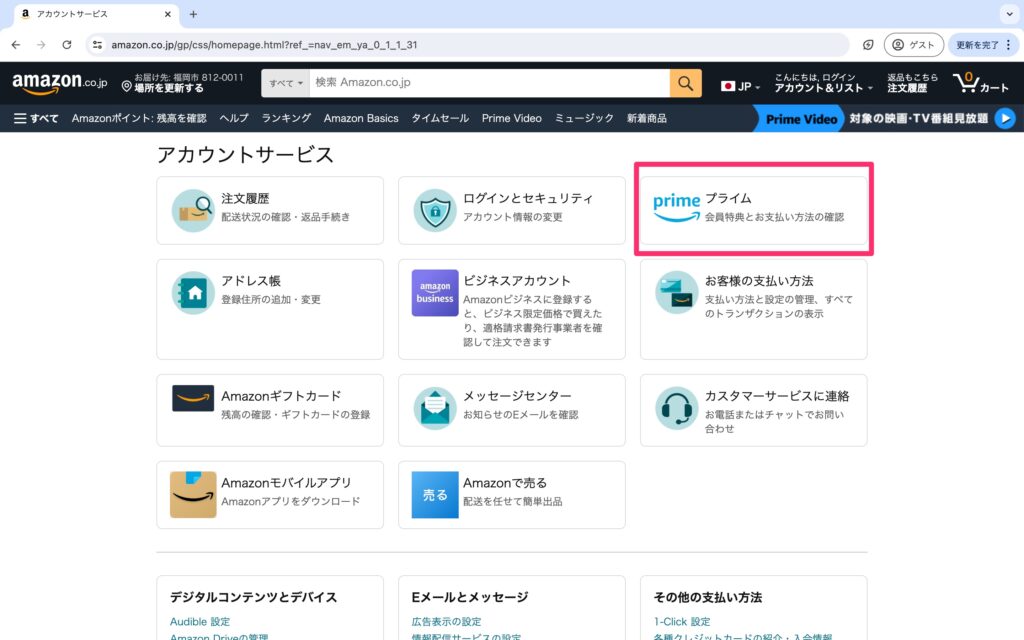This screenshot has height=640, width=1024.
Task: Click the browser back arrow
Action: pyautogui.click(x=16, y=44)
